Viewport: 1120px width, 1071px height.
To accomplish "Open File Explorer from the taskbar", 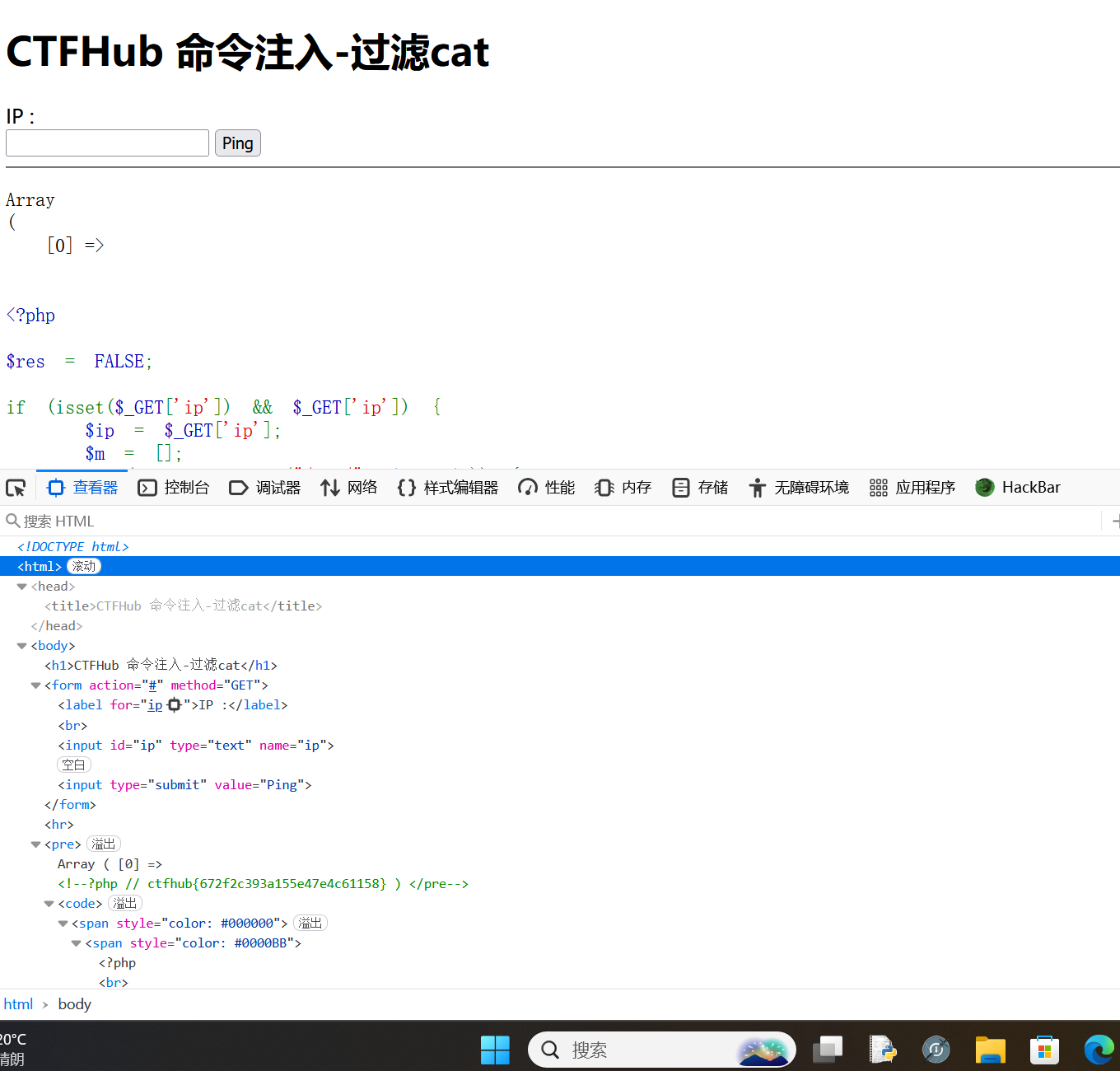I will coord(991,1050).
